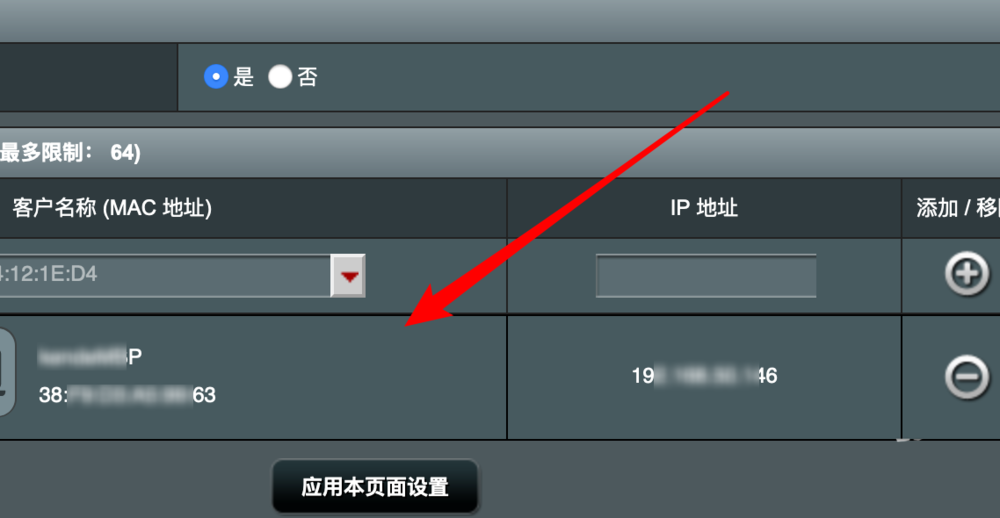Viewport: 1000px width, 518px height.
Task: Click the 是 label text
Action: tap(244, 77)
